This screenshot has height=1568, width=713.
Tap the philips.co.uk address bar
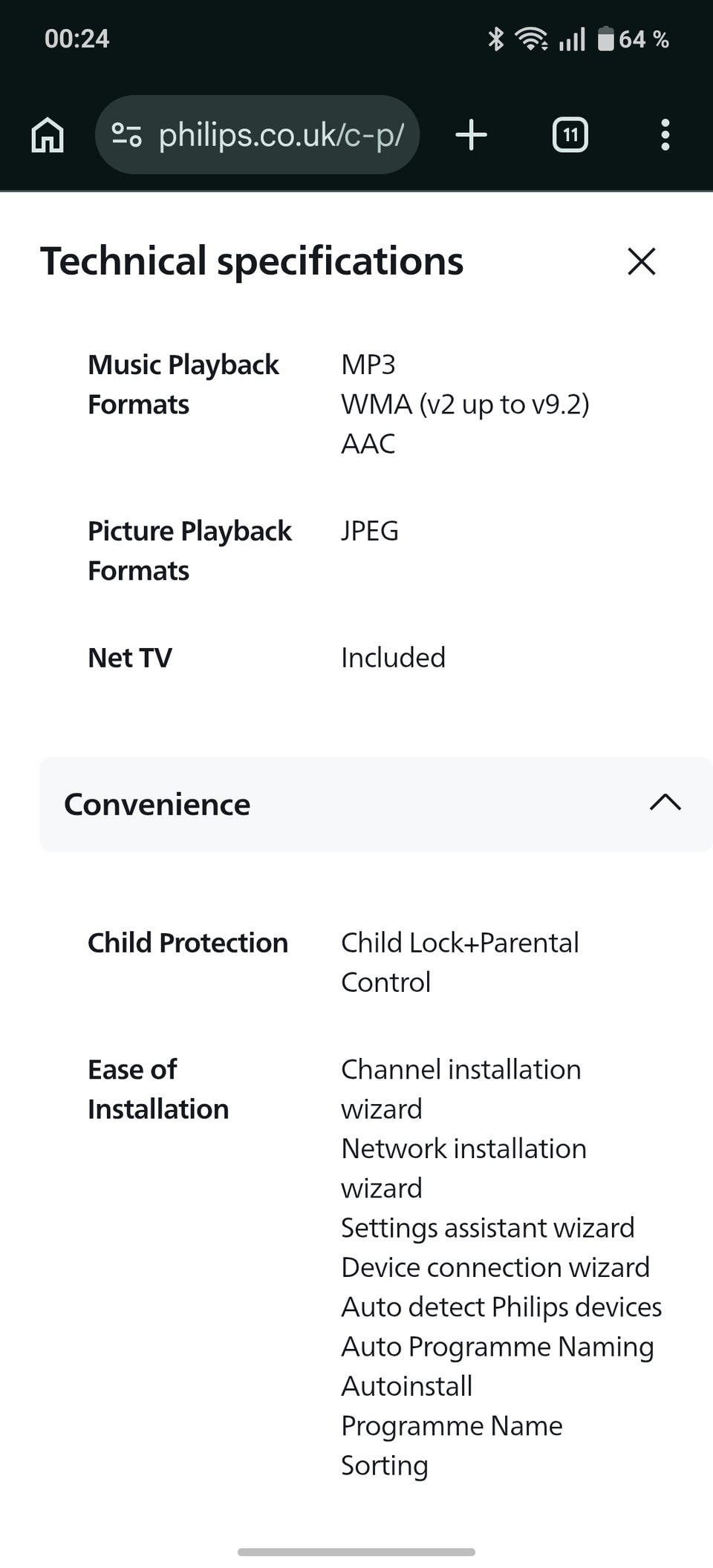pos(257,134)
